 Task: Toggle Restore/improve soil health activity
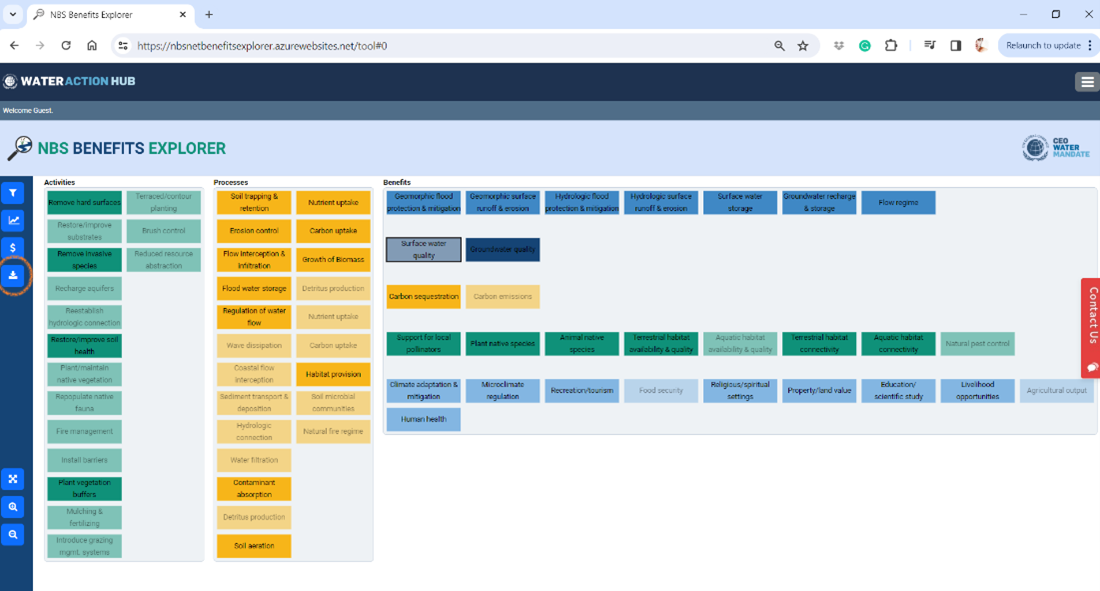[x=84, y=345]
